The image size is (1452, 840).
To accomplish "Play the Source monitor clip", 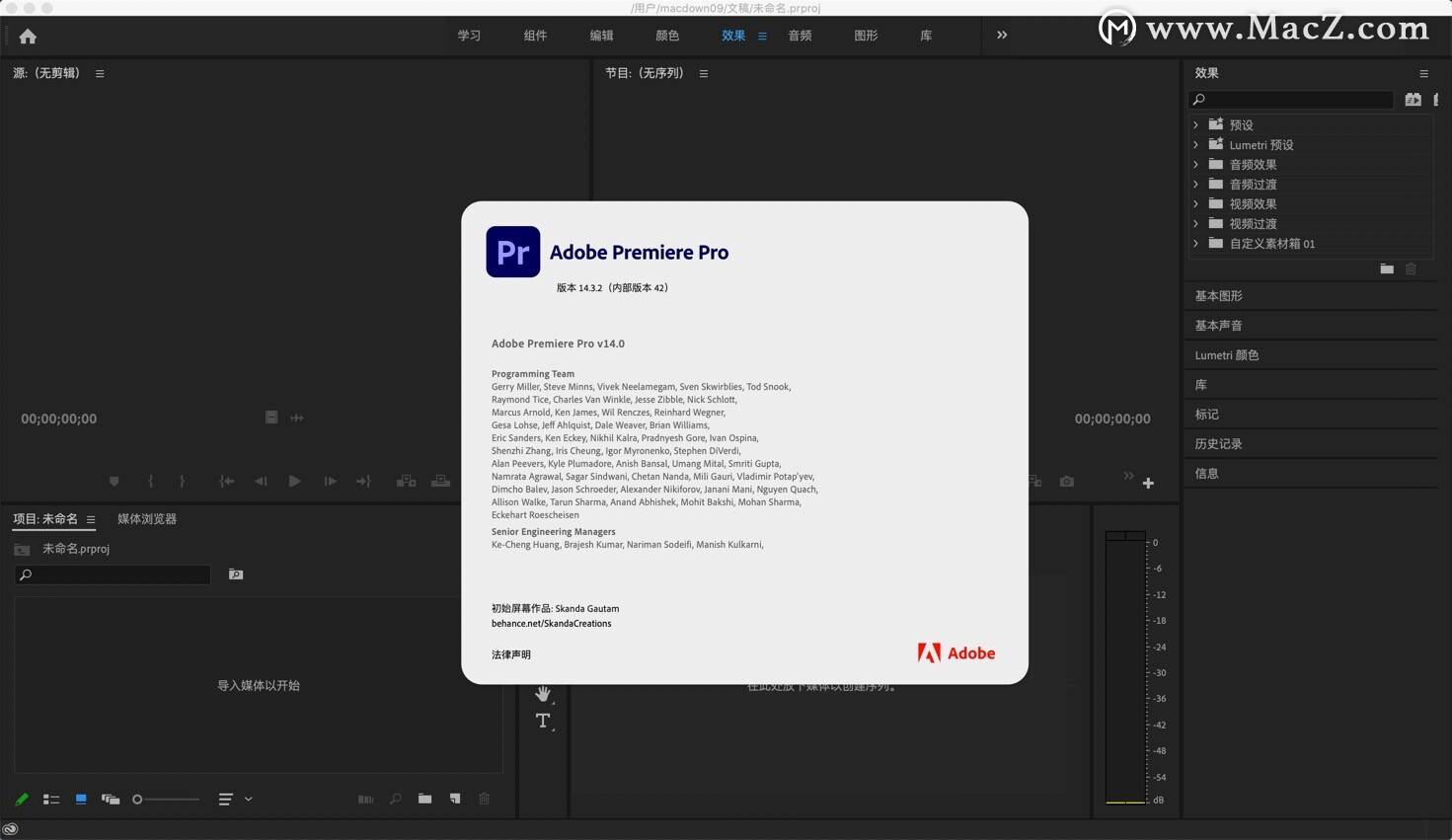I will 294,482.
